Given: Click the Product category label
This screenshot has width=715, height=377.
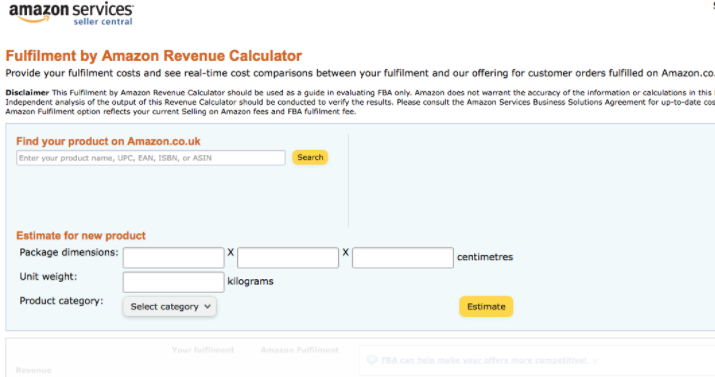Looking at the screenshot, I should tap(61, 301).
